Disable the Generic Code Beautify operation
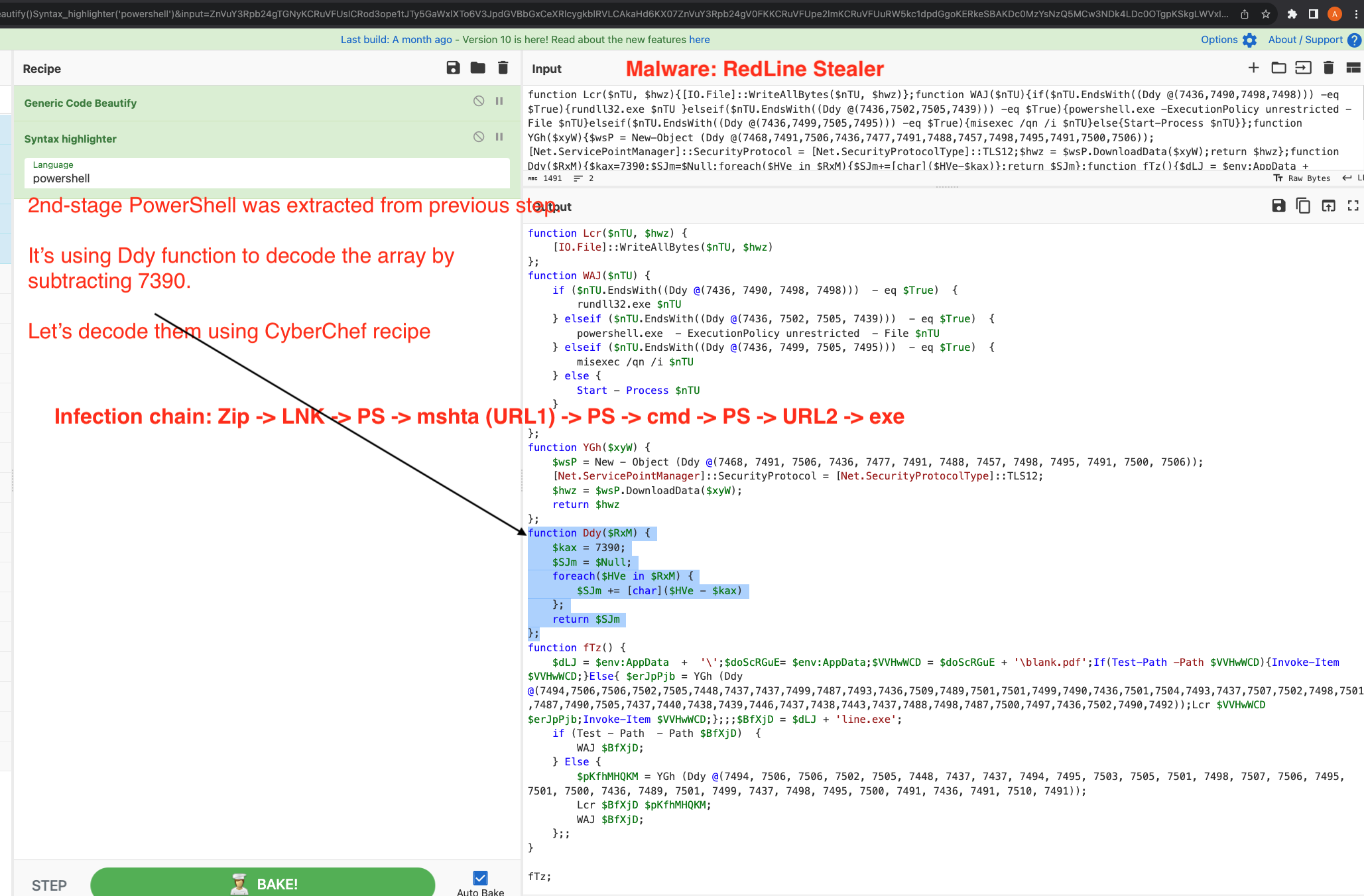This screenshot has height=896, width=1364. pyautogui.click(x=479, y=101)
